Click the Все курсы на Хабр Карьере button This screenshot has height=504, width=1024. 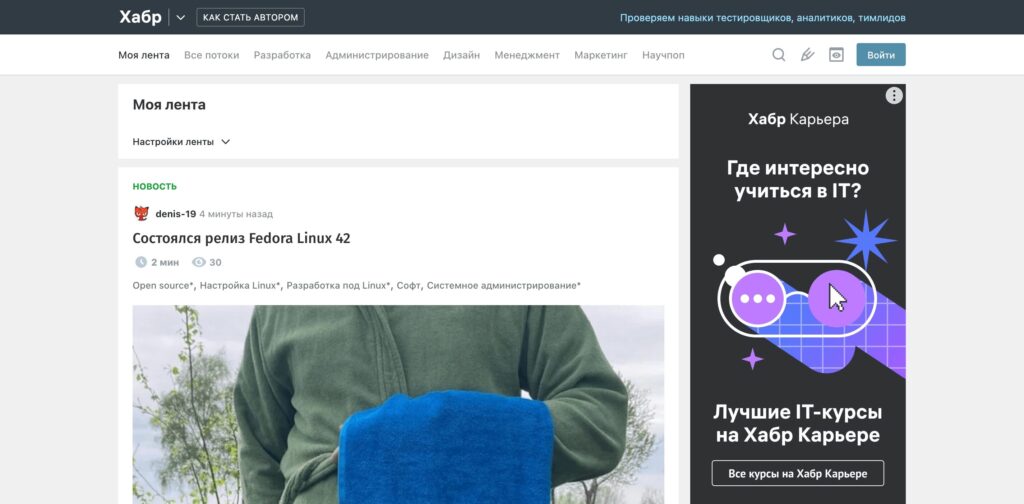pos(797,473)
